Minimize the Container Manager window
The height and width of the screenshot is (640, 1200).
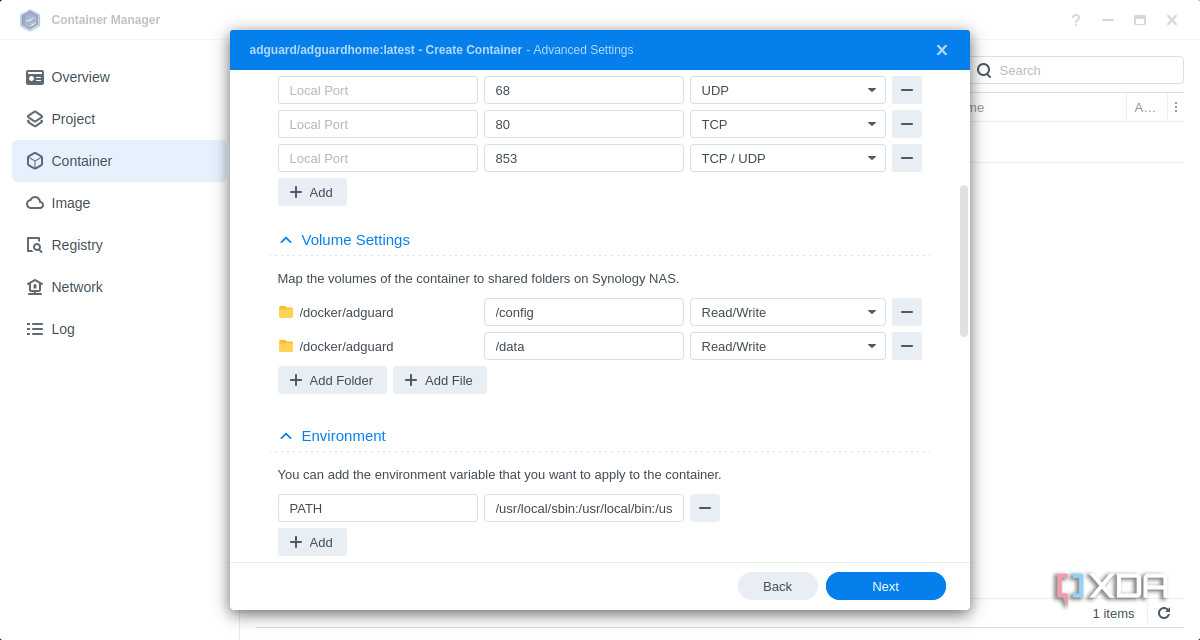point(1108,20)
